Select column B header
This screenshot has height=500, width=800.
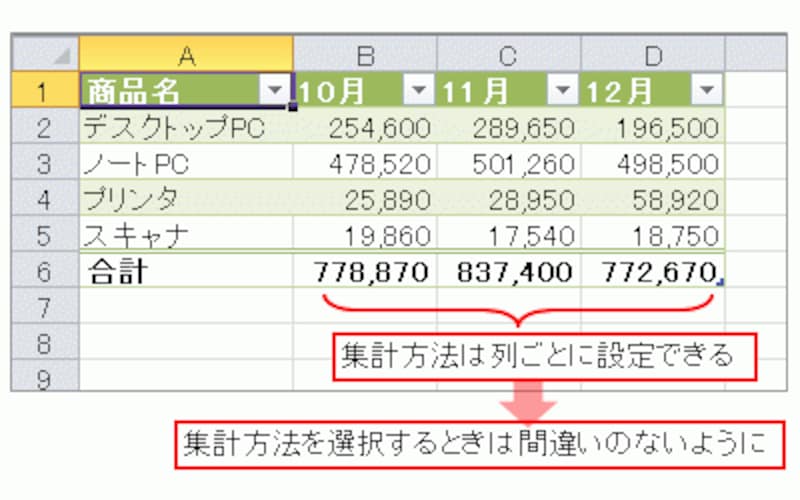(365, 54)
